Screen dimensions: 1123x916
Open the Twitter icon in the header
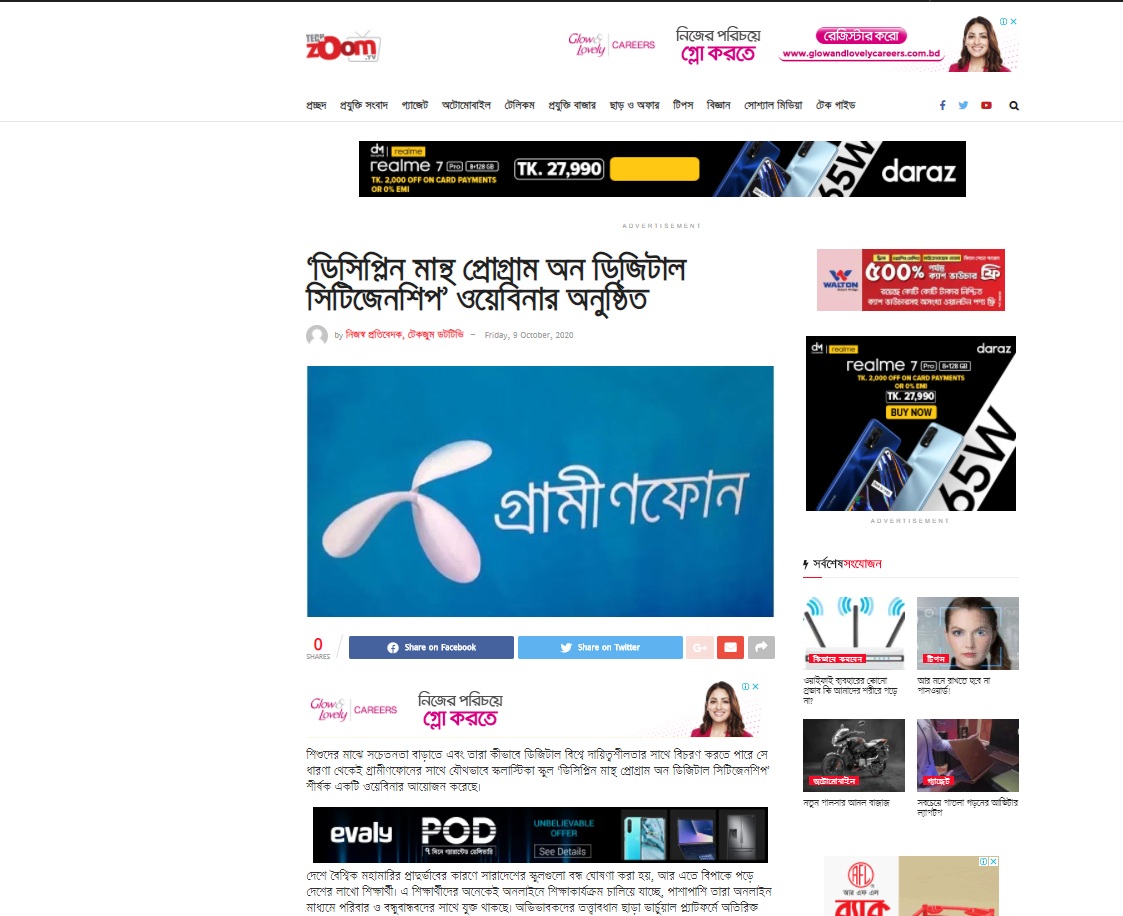tap(963, 105)
